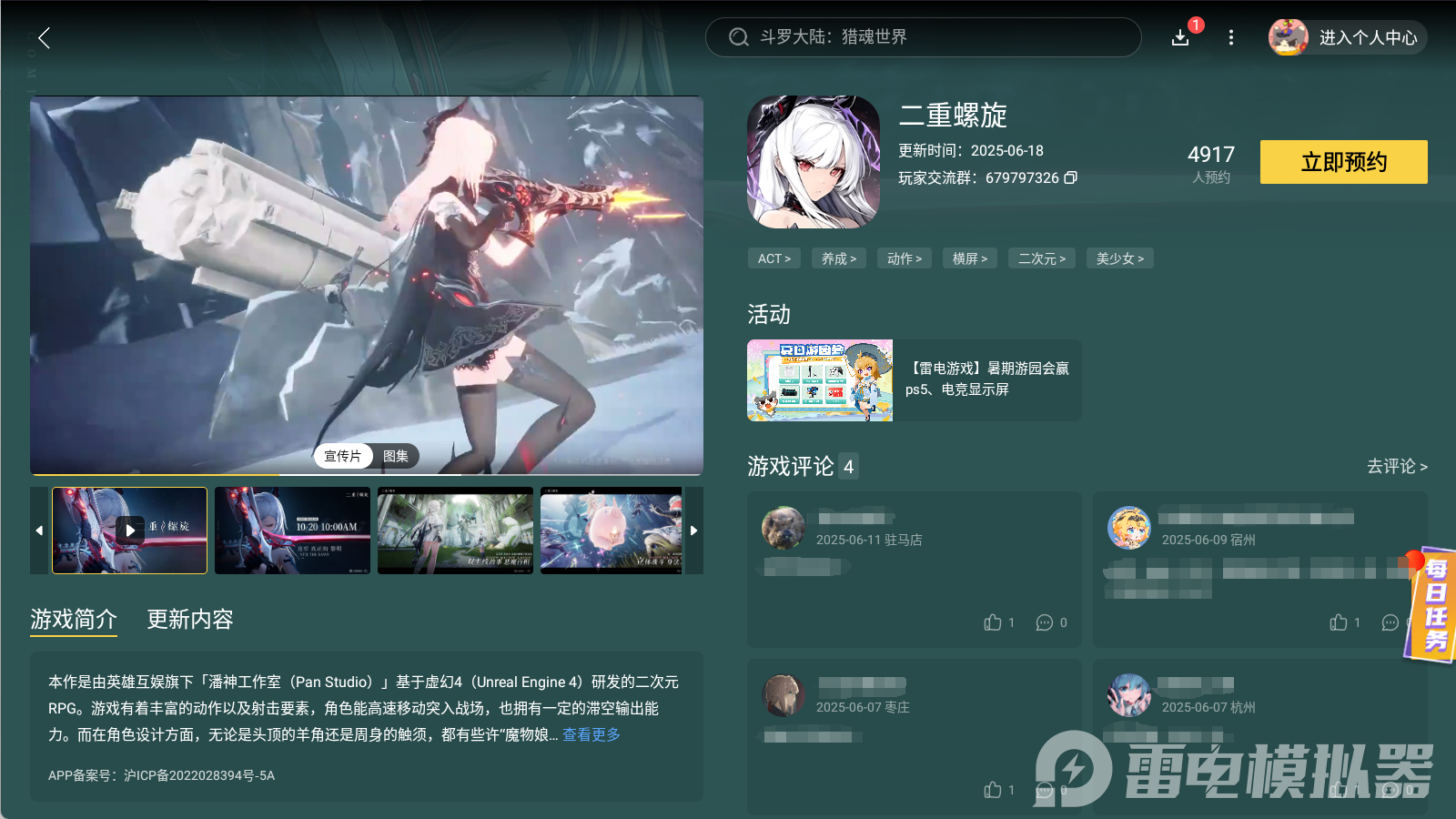
Task: Open the 横屏 category tag
Action: tap(970, 258)
